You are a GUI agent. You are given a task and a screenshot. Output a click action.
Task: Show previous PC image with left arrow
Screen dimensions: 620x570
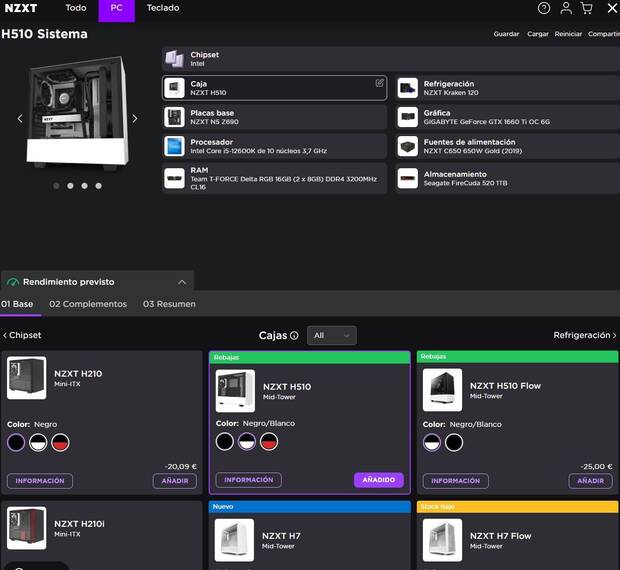[20, 118]
